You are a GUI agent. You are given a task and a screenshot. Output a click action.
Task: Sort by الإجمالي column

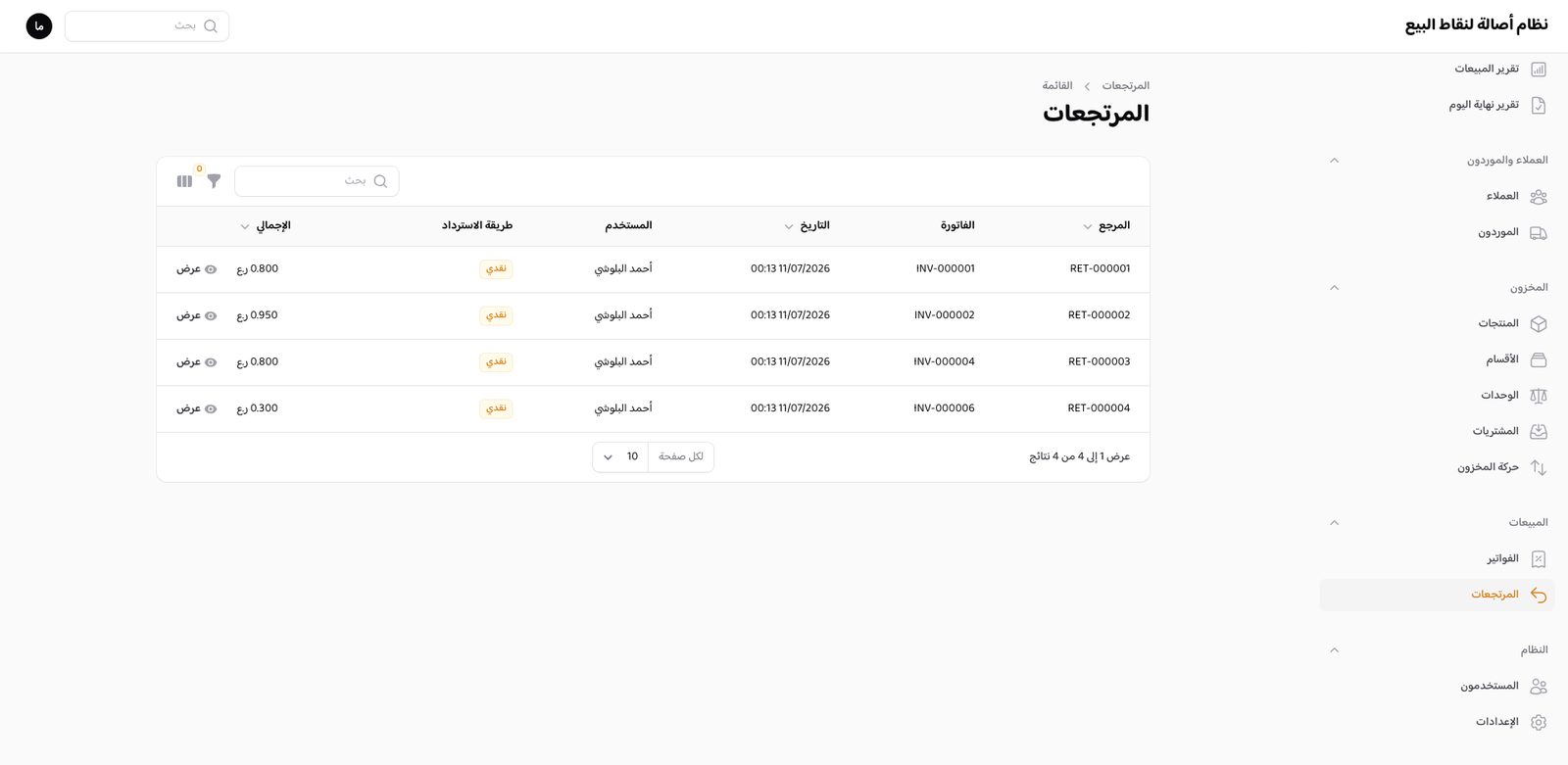pos(266,226)
